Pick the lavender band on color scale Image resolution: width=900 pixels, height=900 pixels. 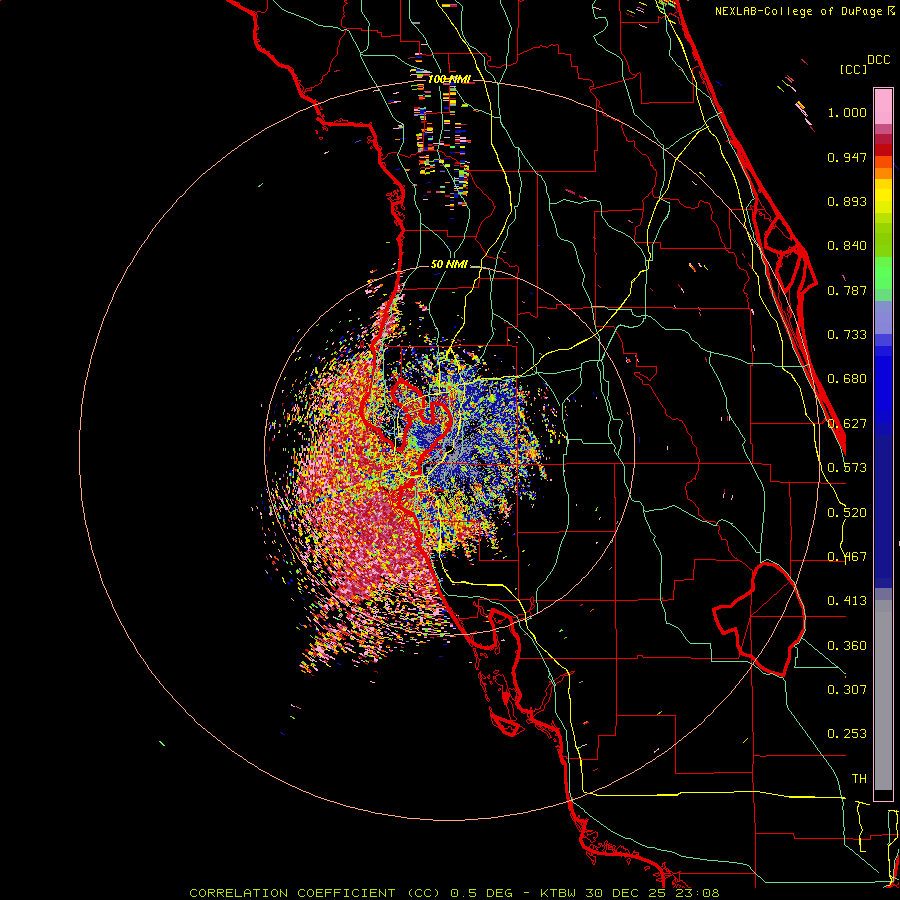(883, 318)
